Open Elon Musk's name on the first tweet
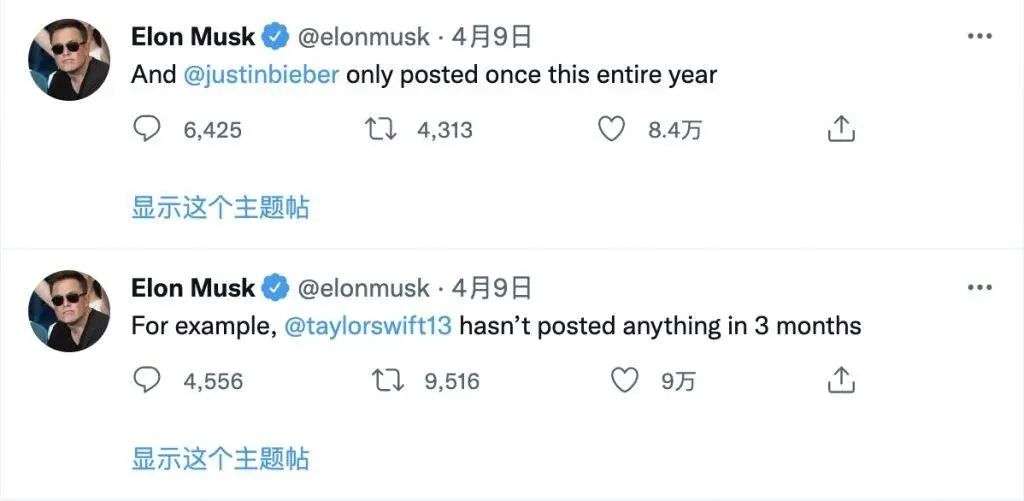The height and width of the screenshot is (501, 1024). (193, 37)
